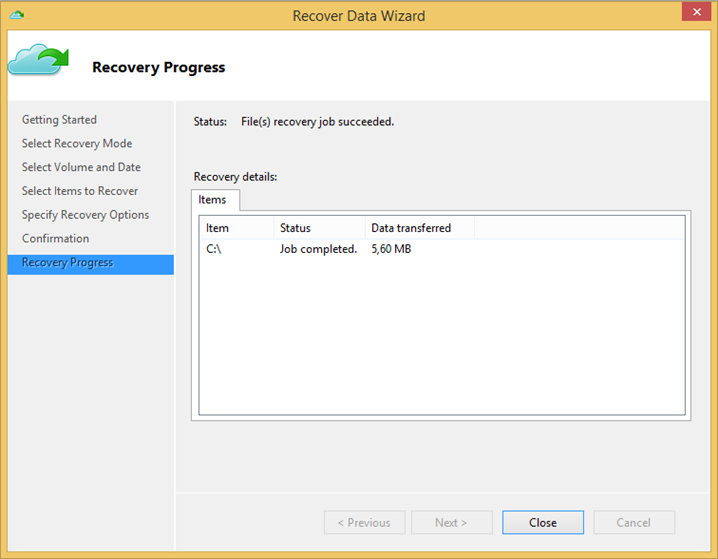Select the Confirmation step in the sidebar
The image size is (718, 559).
(x=56, y=239)
